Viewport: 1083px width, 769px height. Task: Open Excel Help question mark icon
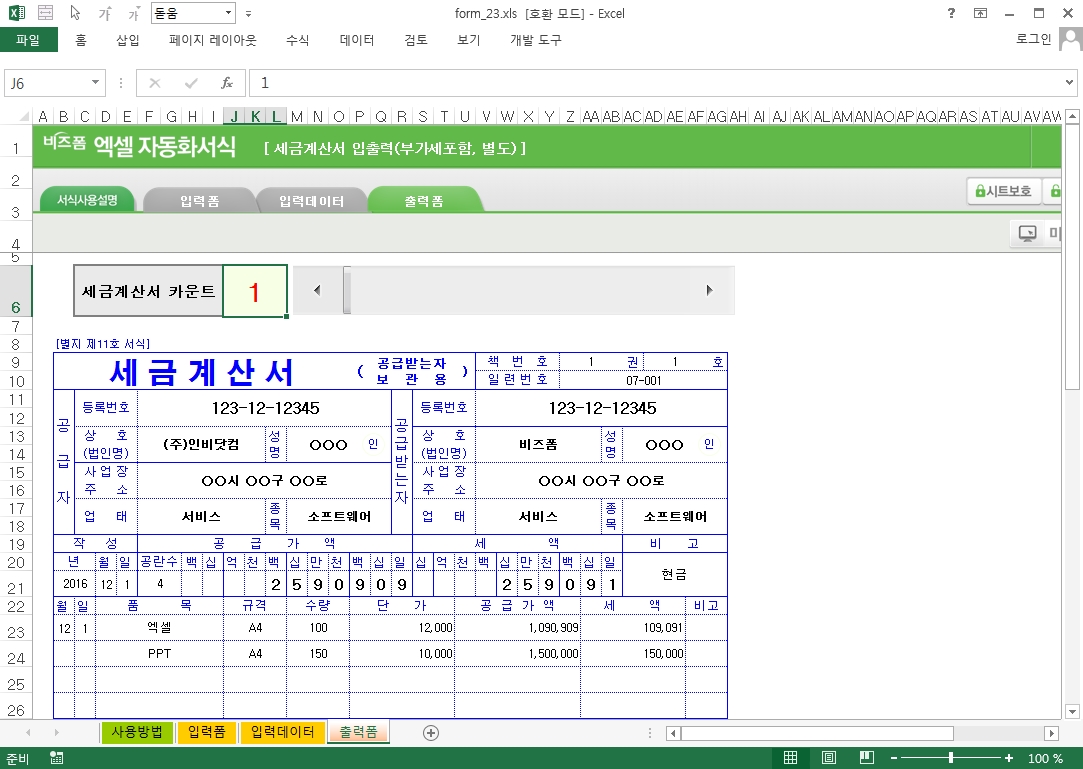pos(951,14)
